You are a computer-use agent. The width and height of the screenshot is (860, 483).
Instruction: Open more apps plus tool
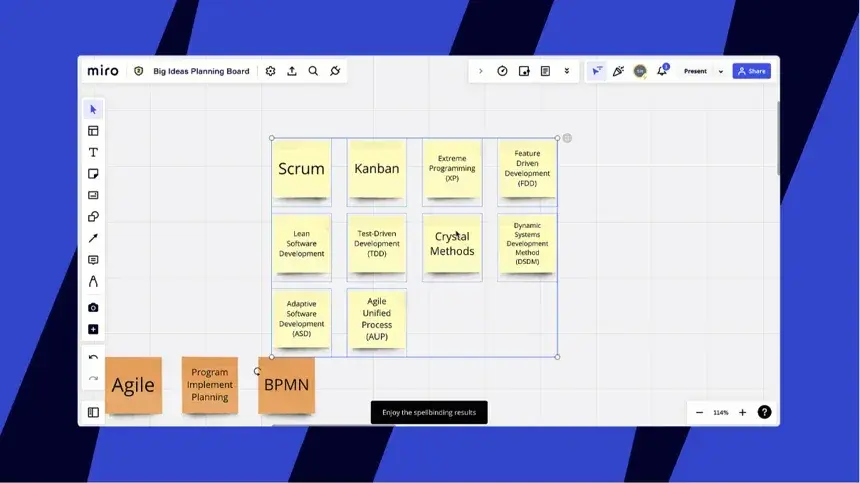(x=93, y=329)
